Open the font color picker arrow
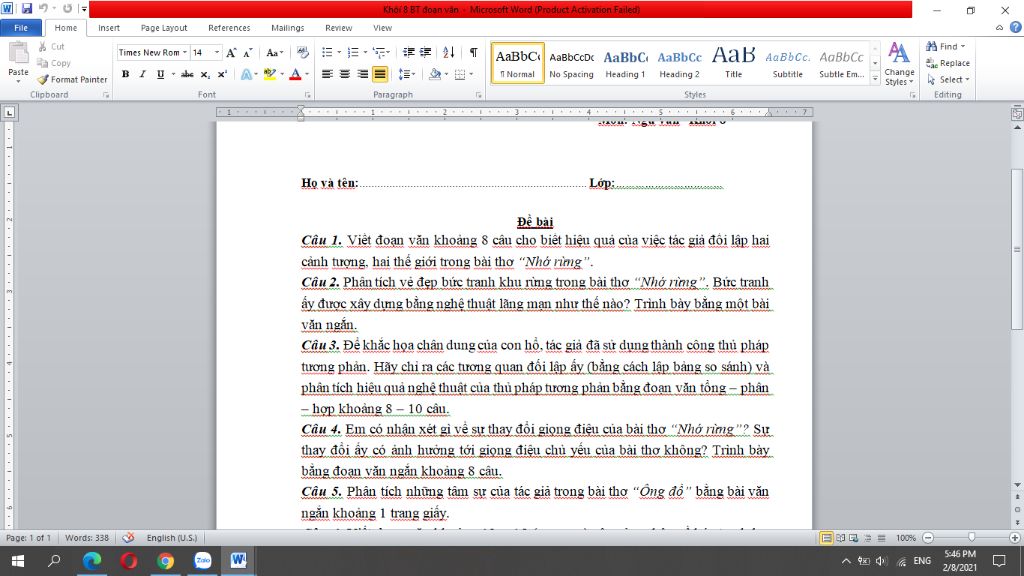 [307, 74]
